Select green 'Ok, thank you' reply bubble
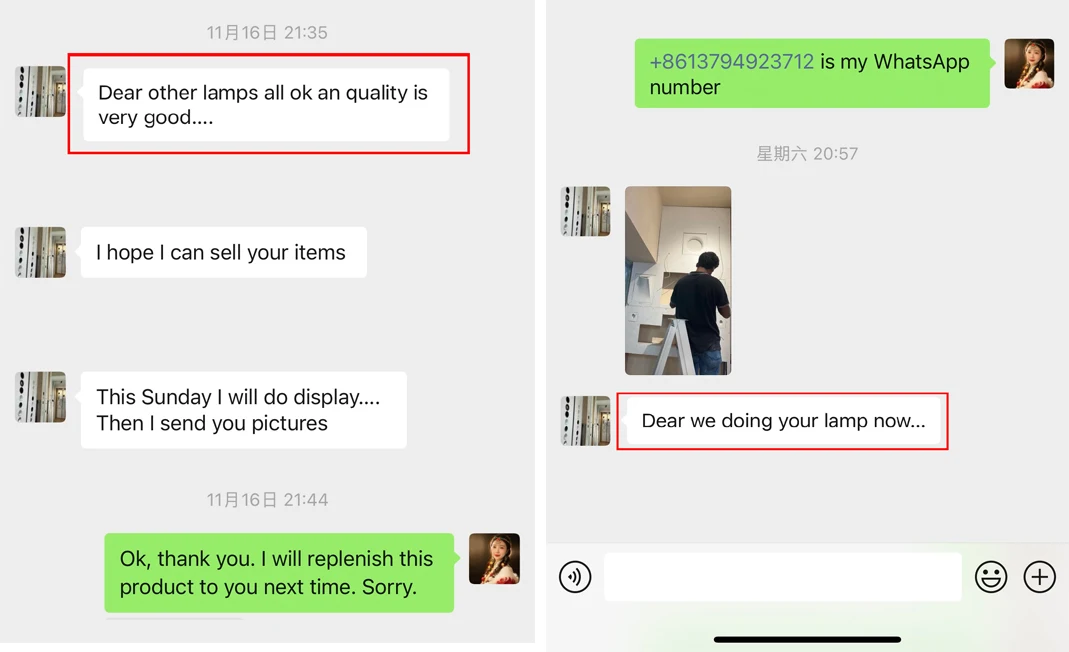1069x652 pixels. pyautogui.click(x=279, y=572)
